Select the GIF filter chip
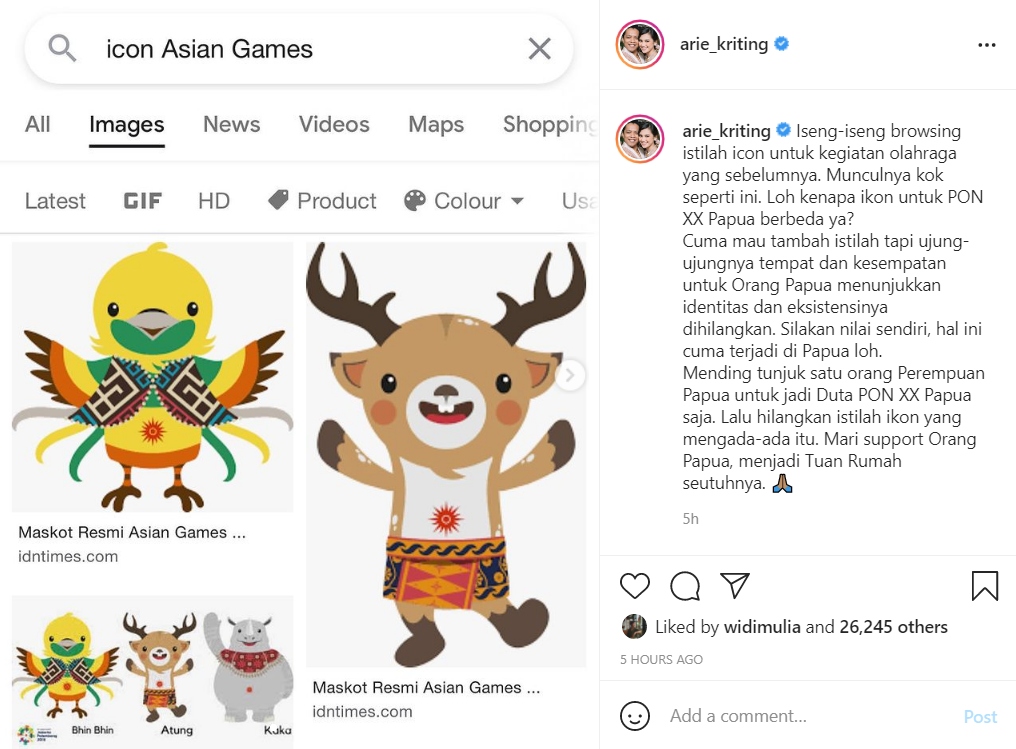 coord(143,201)
